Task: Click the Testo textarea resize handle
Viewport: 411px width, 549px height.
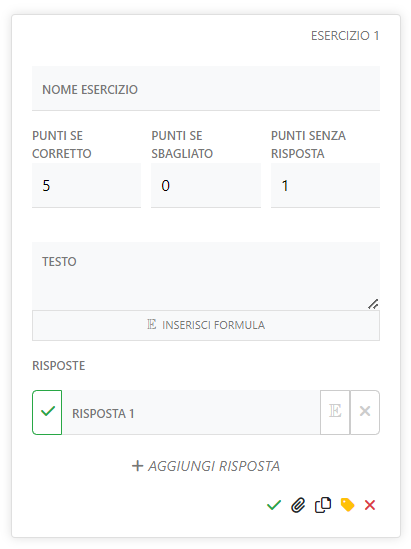Action: coord(373,304)
